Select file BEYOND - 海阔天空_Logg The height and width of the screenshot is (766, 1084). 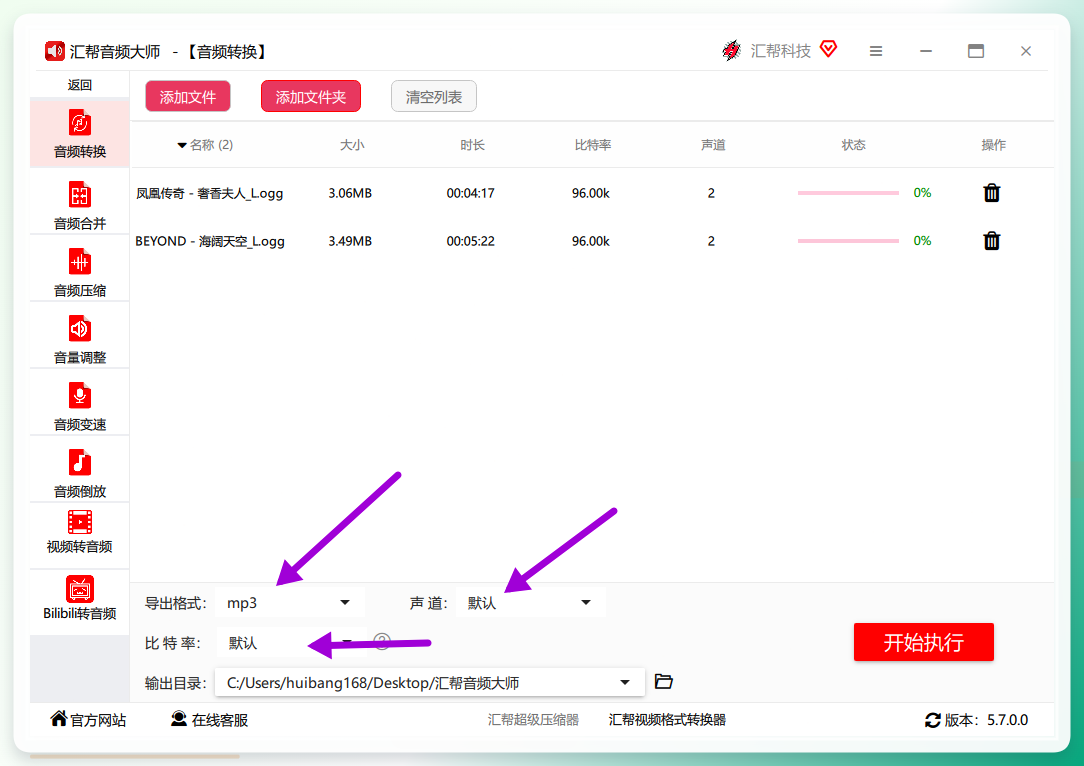pyautogui.click(x=209, y=241)
